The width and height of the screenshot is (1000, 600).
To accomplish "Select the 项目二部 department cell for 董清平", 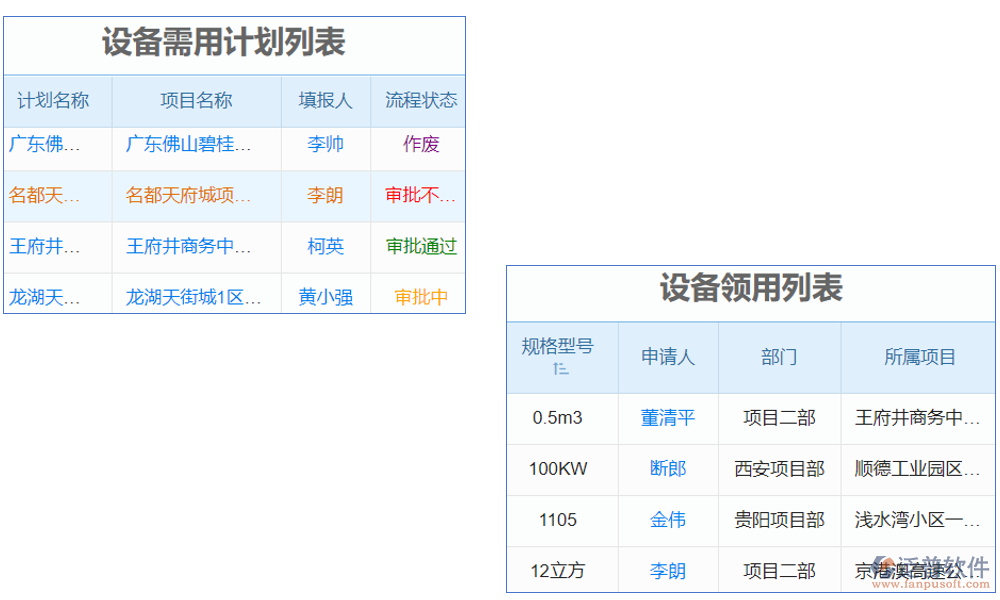I will click(x=778, y=418).
